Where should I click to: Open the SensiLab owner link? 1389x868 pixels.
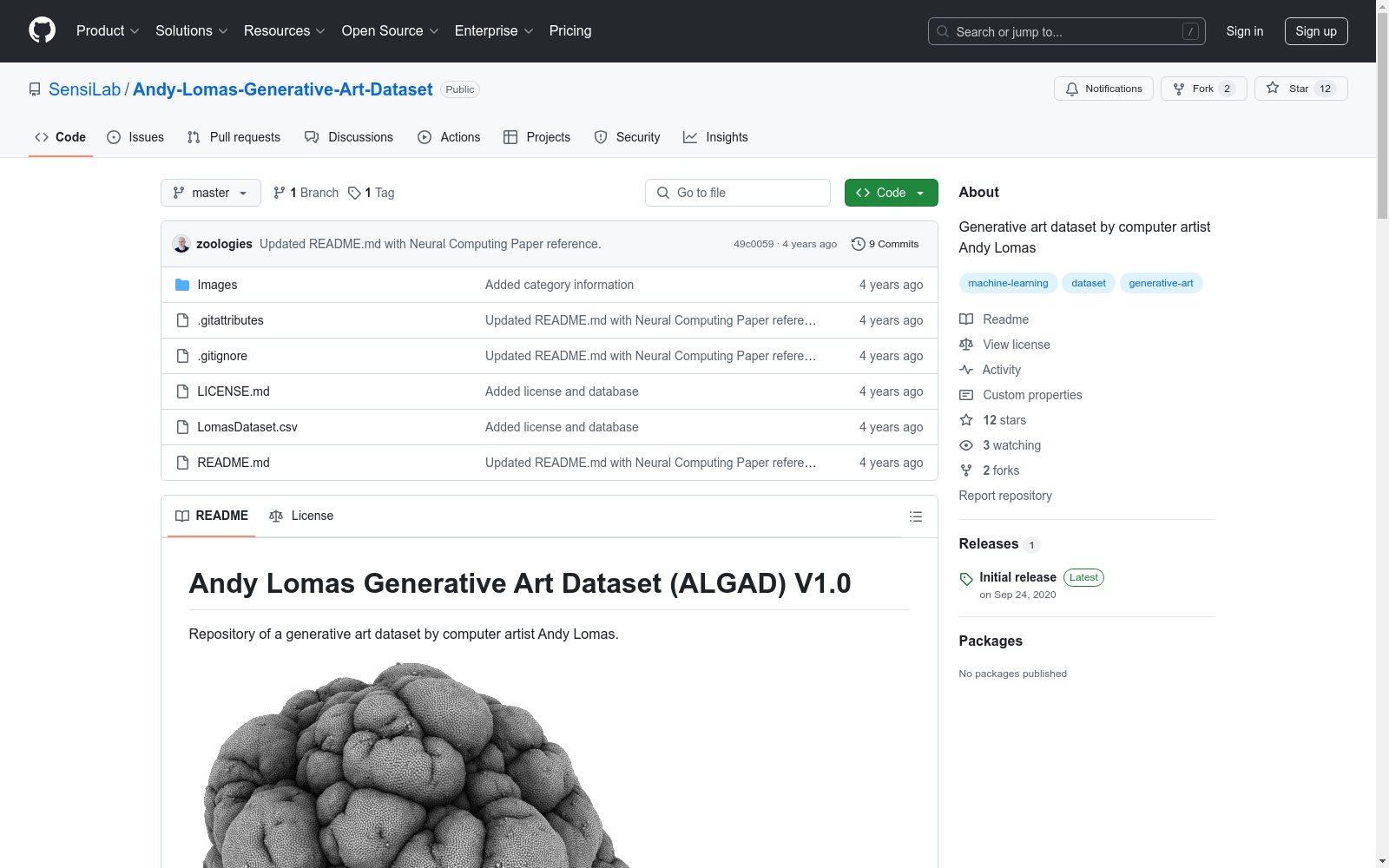pos(85,89)
